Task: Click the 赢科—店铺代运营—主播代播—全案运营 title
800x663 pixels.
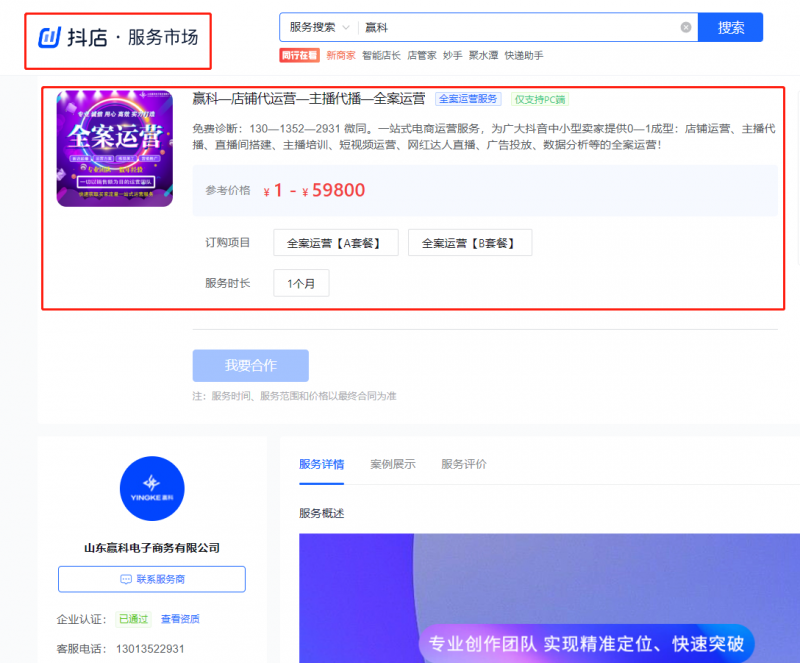Action: pos(309,99)
